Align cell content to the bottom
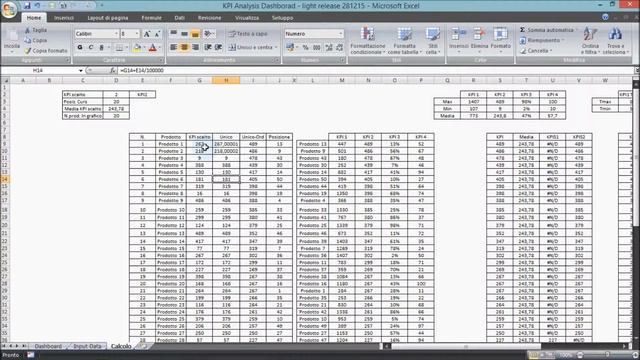Screen dimensions: 640x360 [x=195, y=34]
